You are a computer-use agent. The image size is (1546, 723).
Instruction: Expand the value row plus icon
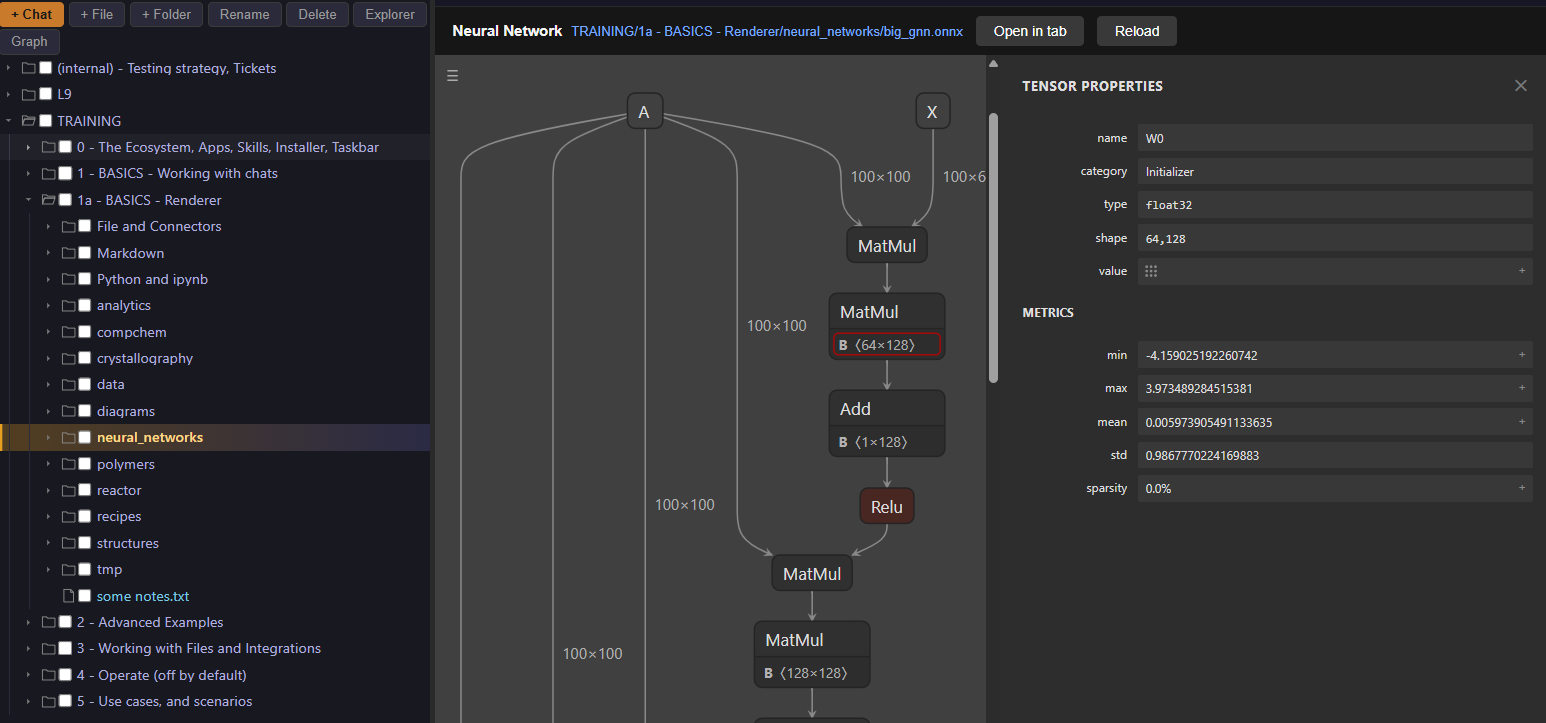[x=1522, y=271]
